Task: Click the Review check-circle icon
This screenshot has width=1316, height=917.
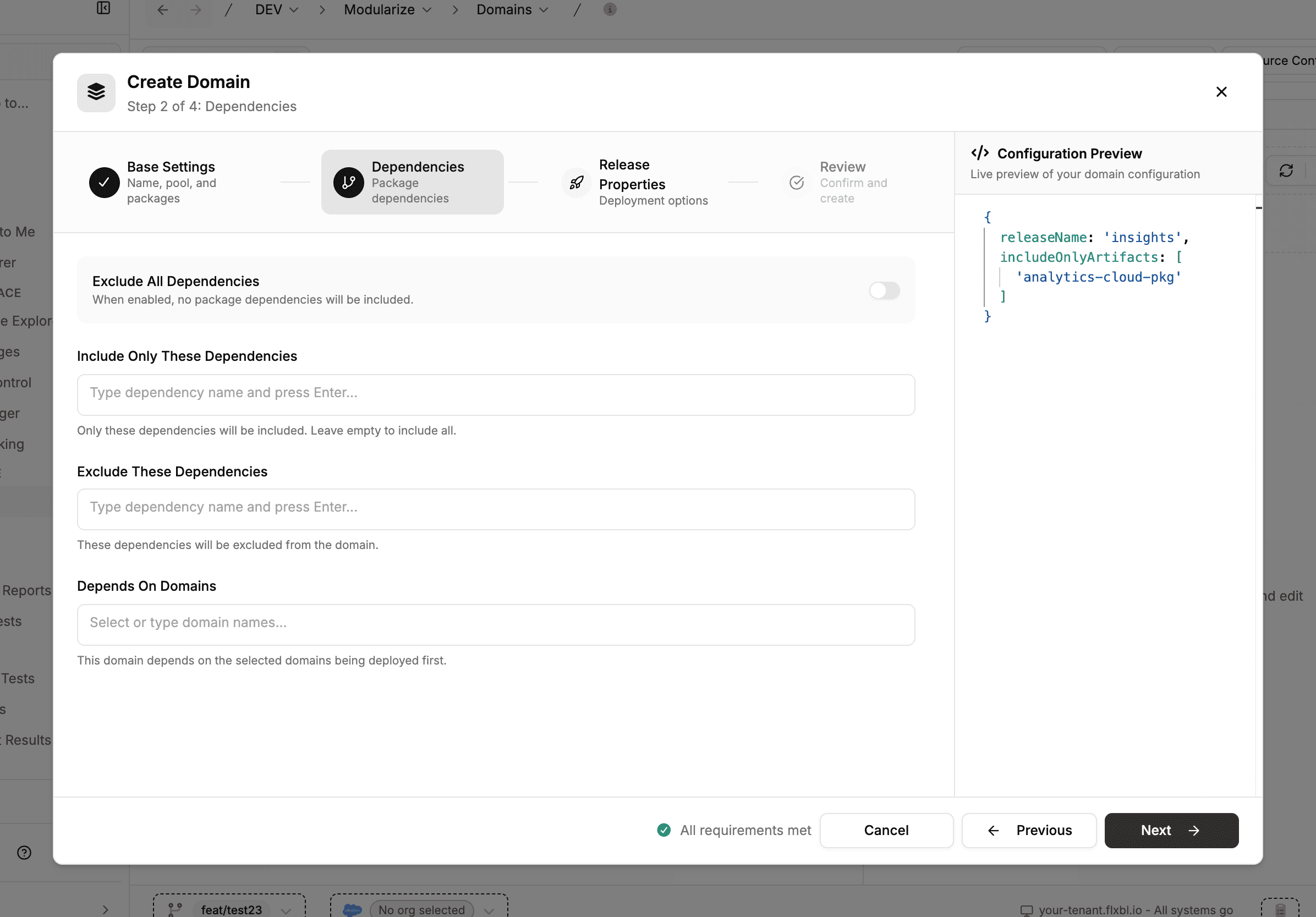Action: 797,182
